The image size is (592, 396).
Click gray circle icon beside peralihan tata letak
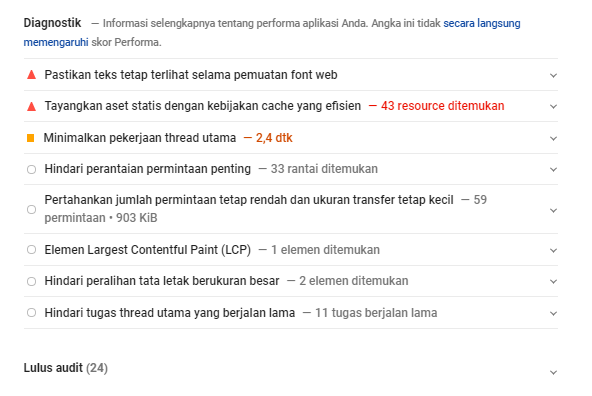32,282
